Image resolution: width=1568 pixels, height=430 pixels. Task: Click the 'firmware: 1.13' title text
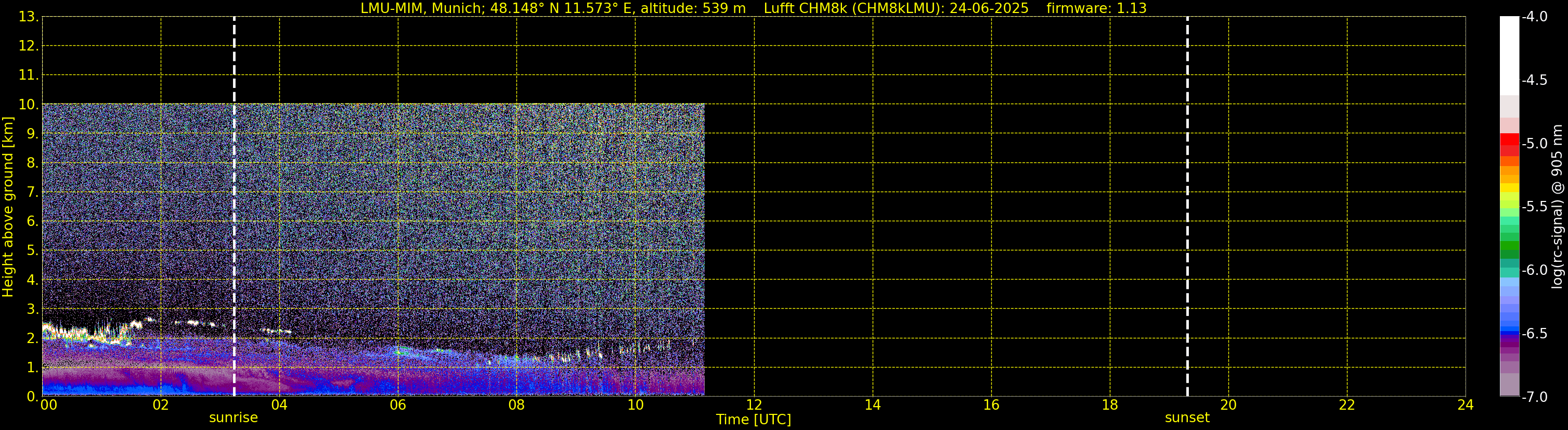coord(1096,8)
